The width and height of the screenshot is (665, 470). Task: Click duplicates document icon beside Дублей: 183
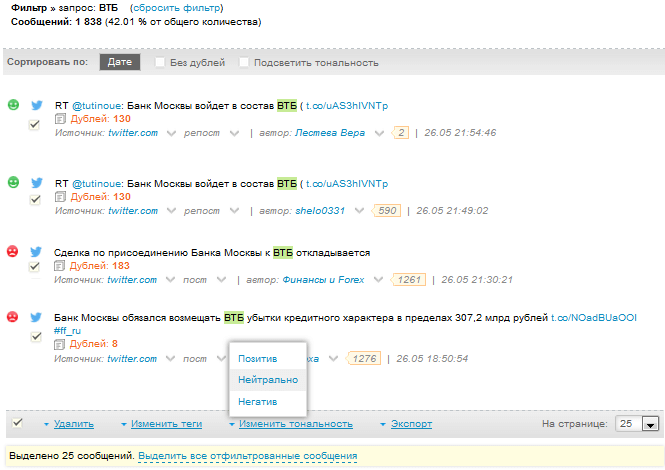click(x=59, y=266)
